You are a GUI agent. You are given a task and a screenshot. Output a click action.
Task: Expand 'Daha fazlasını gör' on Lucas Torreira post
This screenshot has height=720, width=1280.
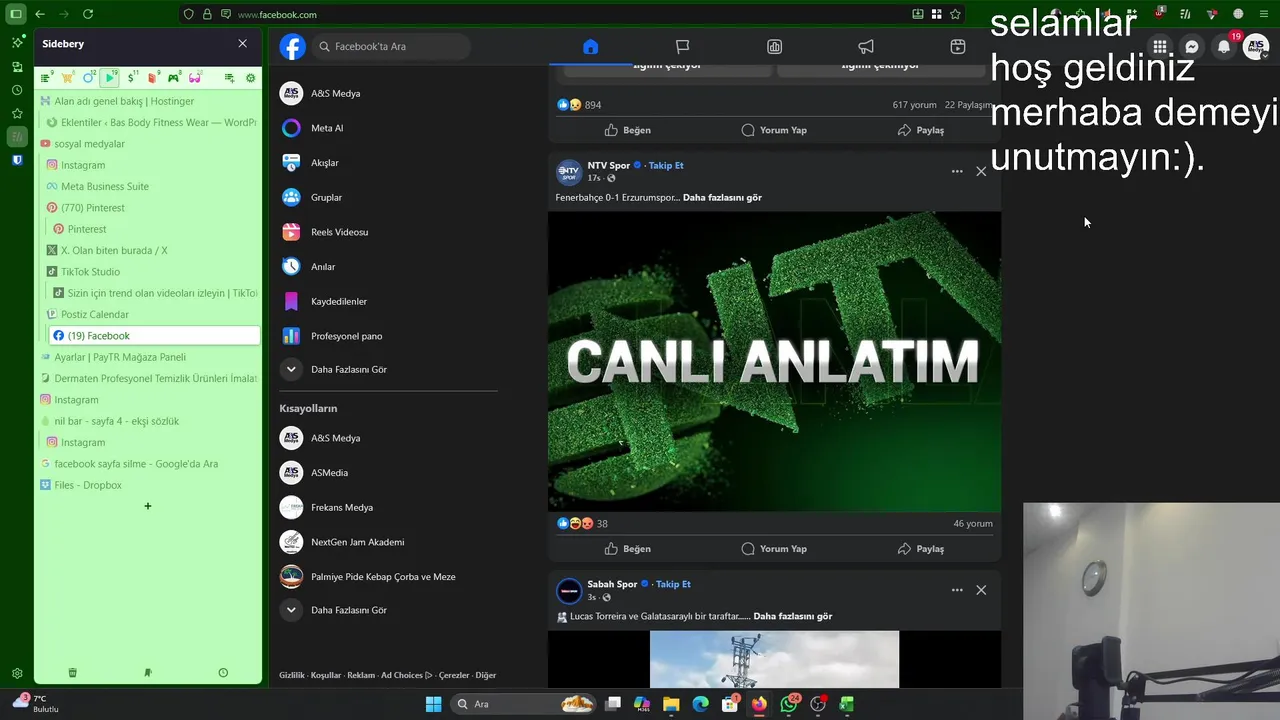[793, 616]
